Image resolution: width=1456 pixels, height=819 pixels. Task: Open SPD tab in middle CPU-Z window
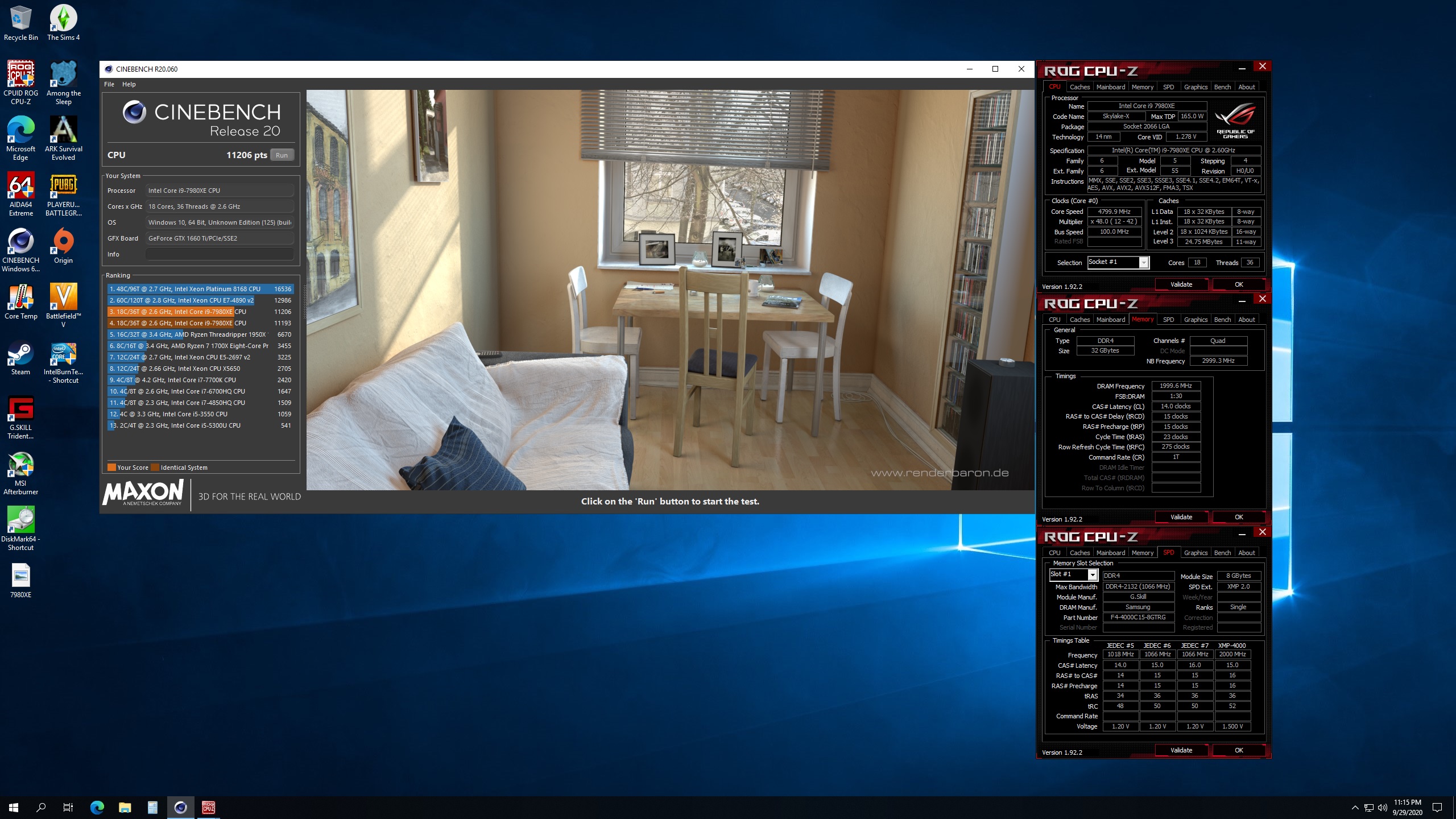1168,320
